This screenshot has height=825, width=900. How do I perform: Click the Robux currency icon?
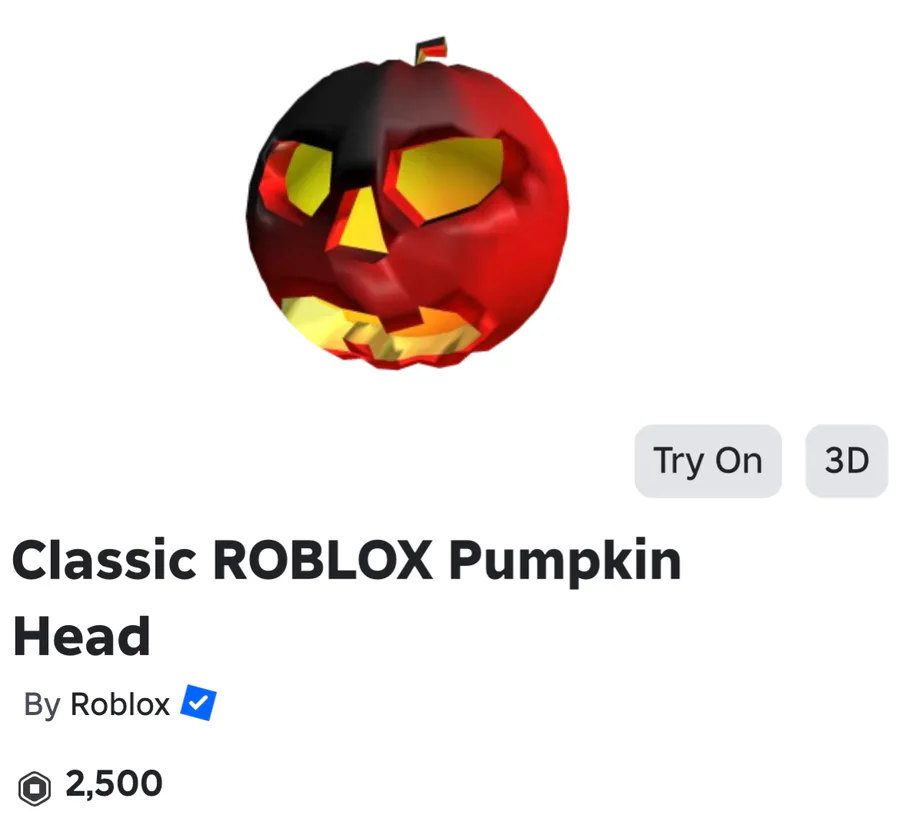click(x=34, y=788)
